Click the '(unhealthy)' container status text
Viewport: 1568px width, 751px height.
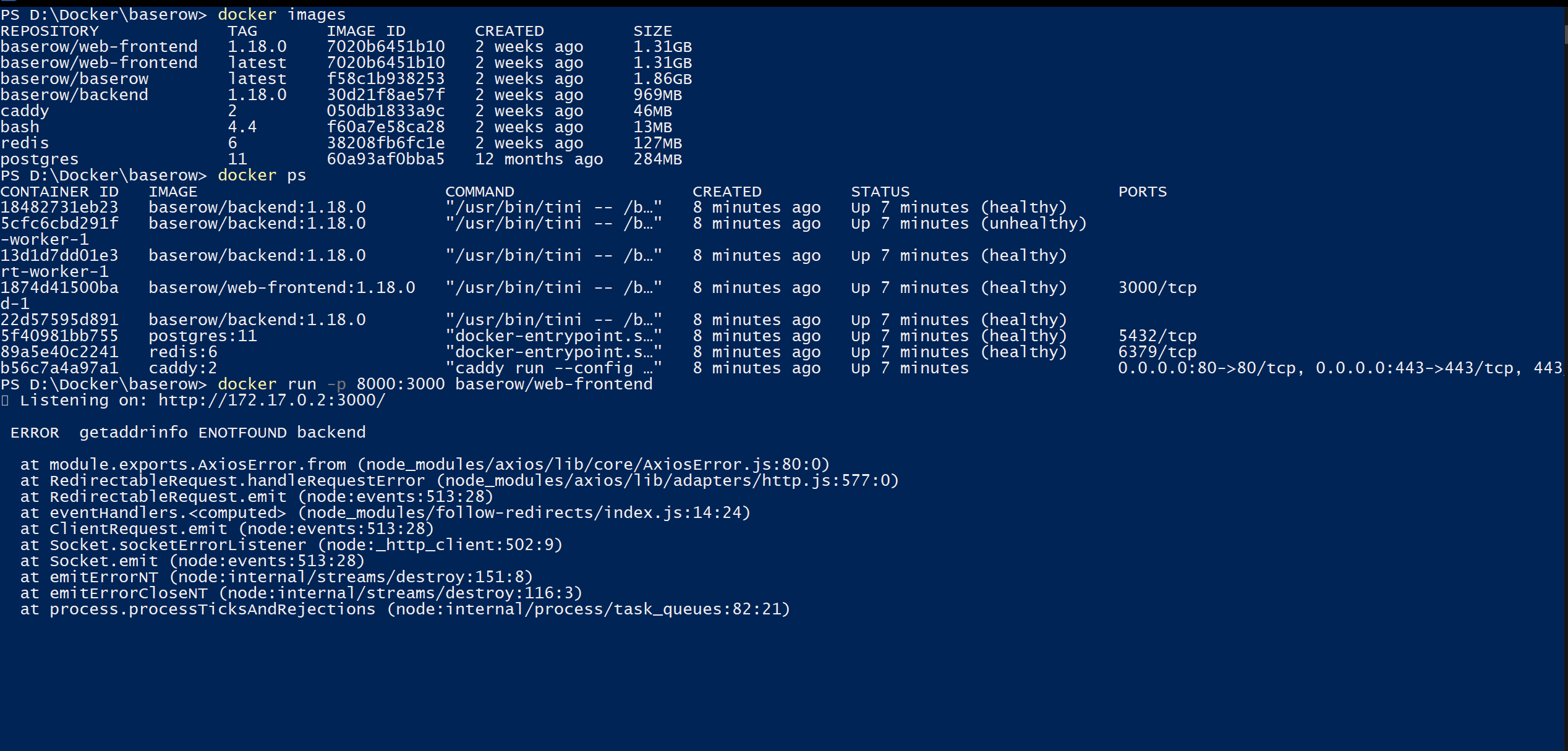(1033, 224)
